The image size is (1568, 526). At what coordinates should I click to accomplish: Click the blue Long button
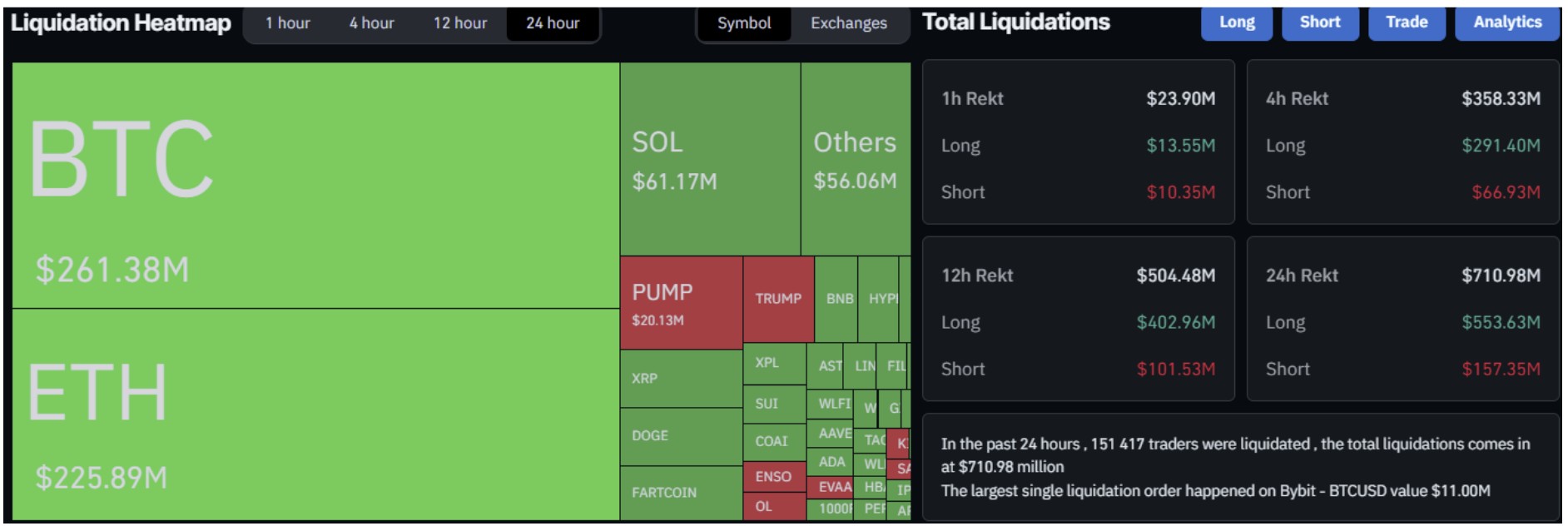[x=1236, y=22]
